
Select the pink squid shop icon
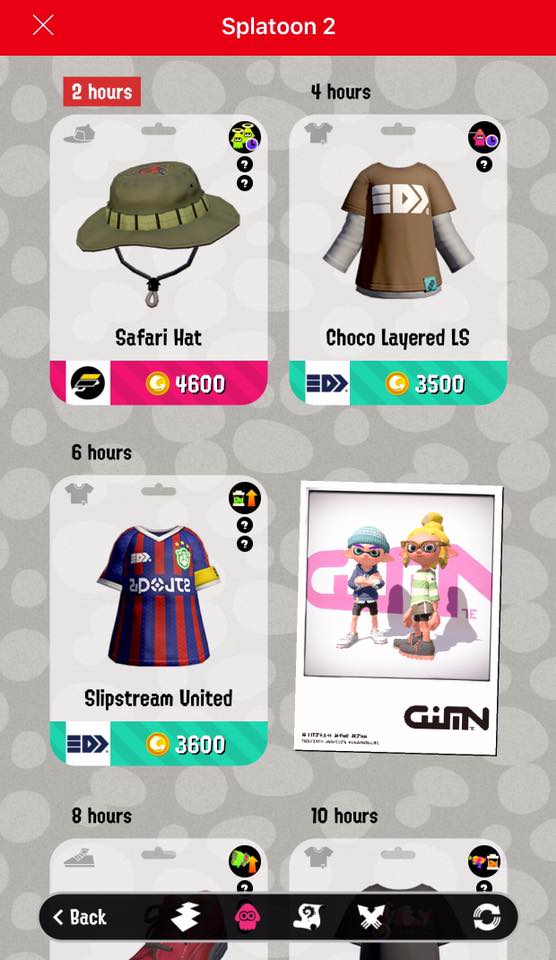click(247, 917)
